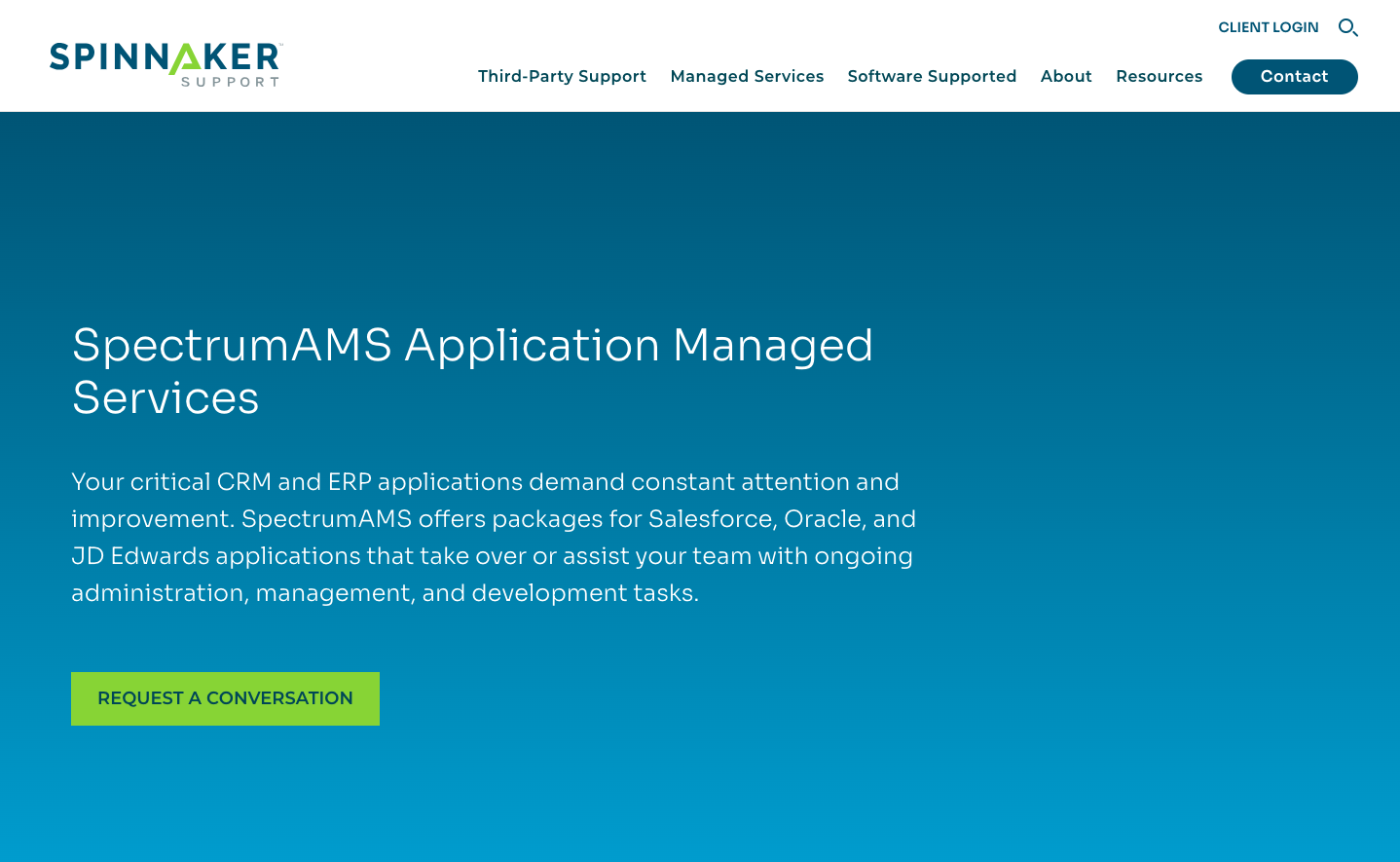
Task: Open Managed Services menu
Action: coord(747,76)
